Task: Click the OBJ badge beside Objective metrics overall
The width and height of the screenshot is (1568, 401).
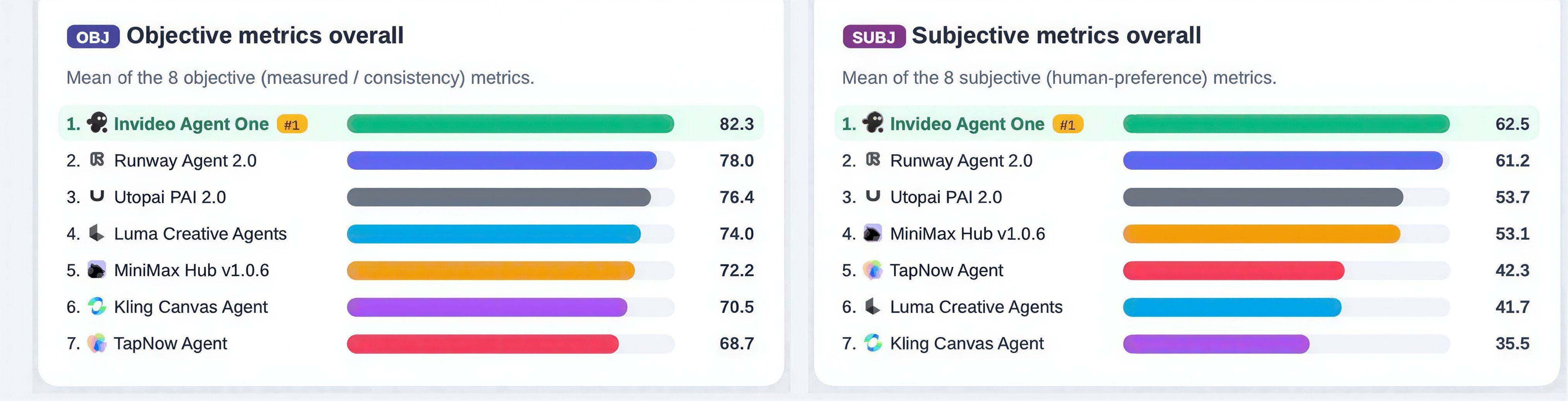Action: pyautogui.click(x=93, y=36)
